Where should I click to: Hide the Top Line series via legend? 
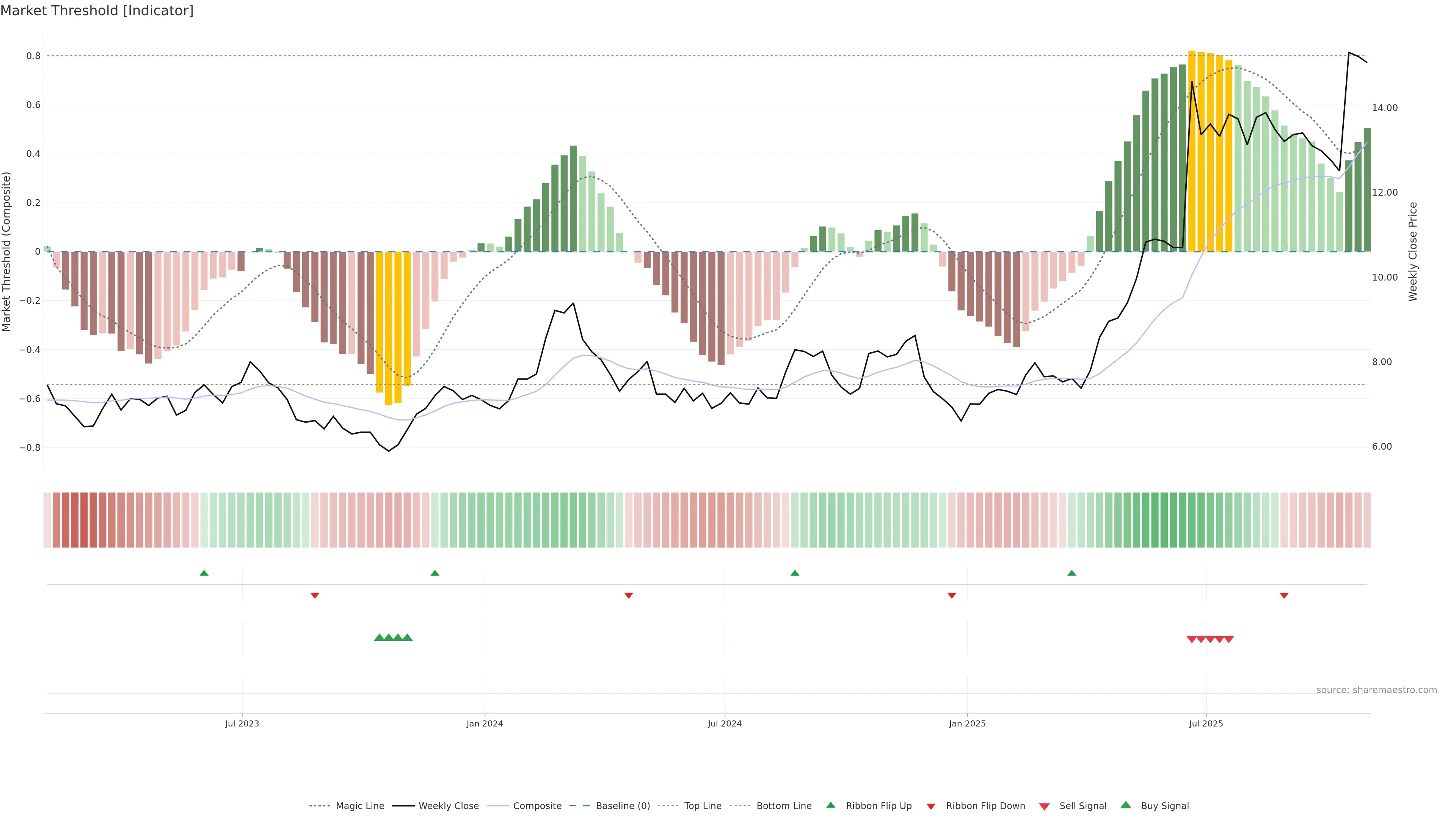[703, 806]
